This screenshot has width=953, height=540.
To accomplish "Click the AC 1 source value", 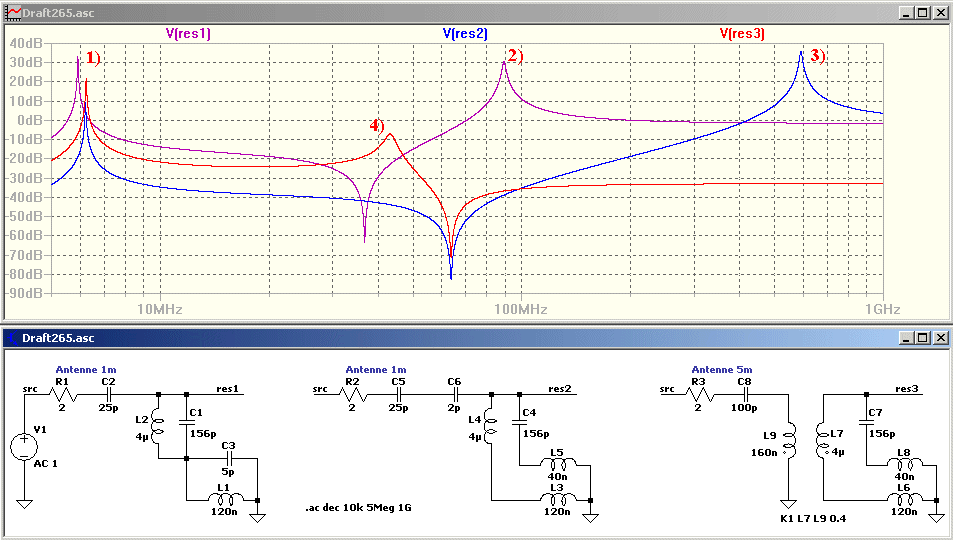I will (x=46, y=463).
